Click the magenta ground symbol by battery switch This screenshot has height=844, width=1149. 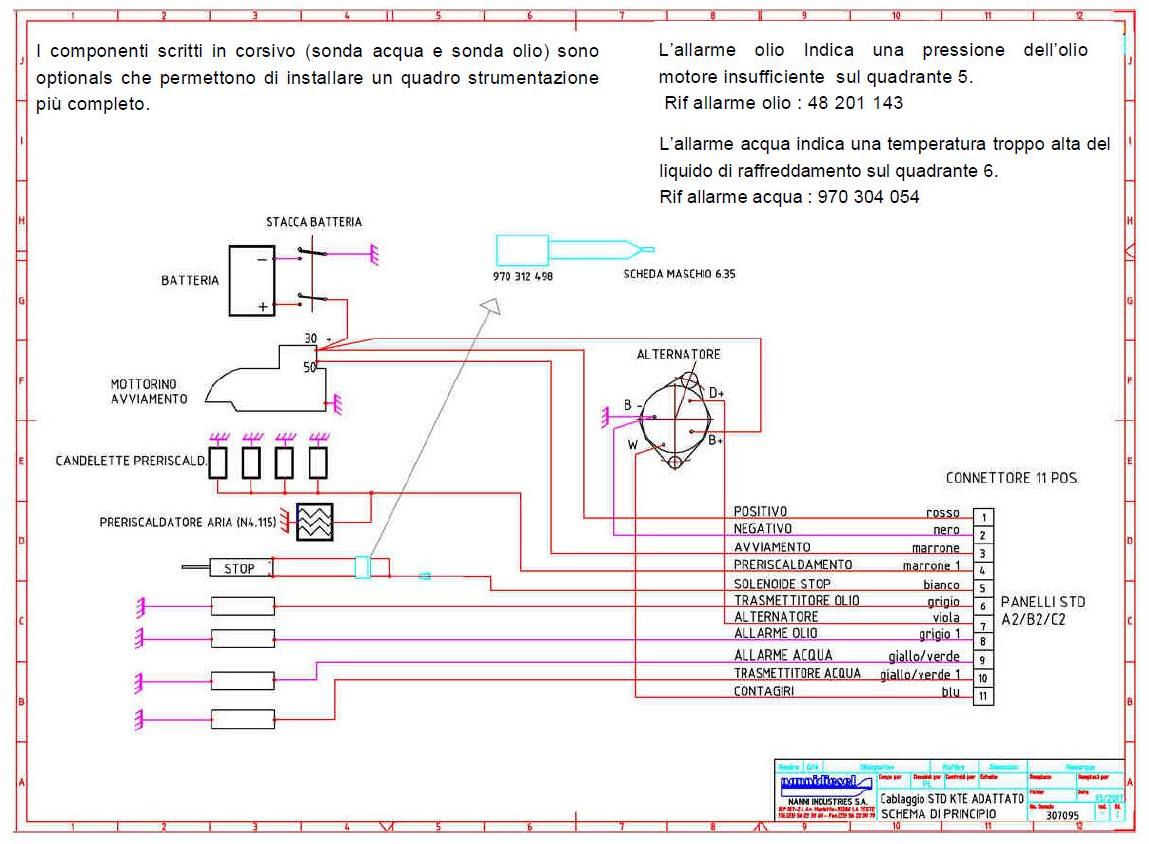click(374, 254)
